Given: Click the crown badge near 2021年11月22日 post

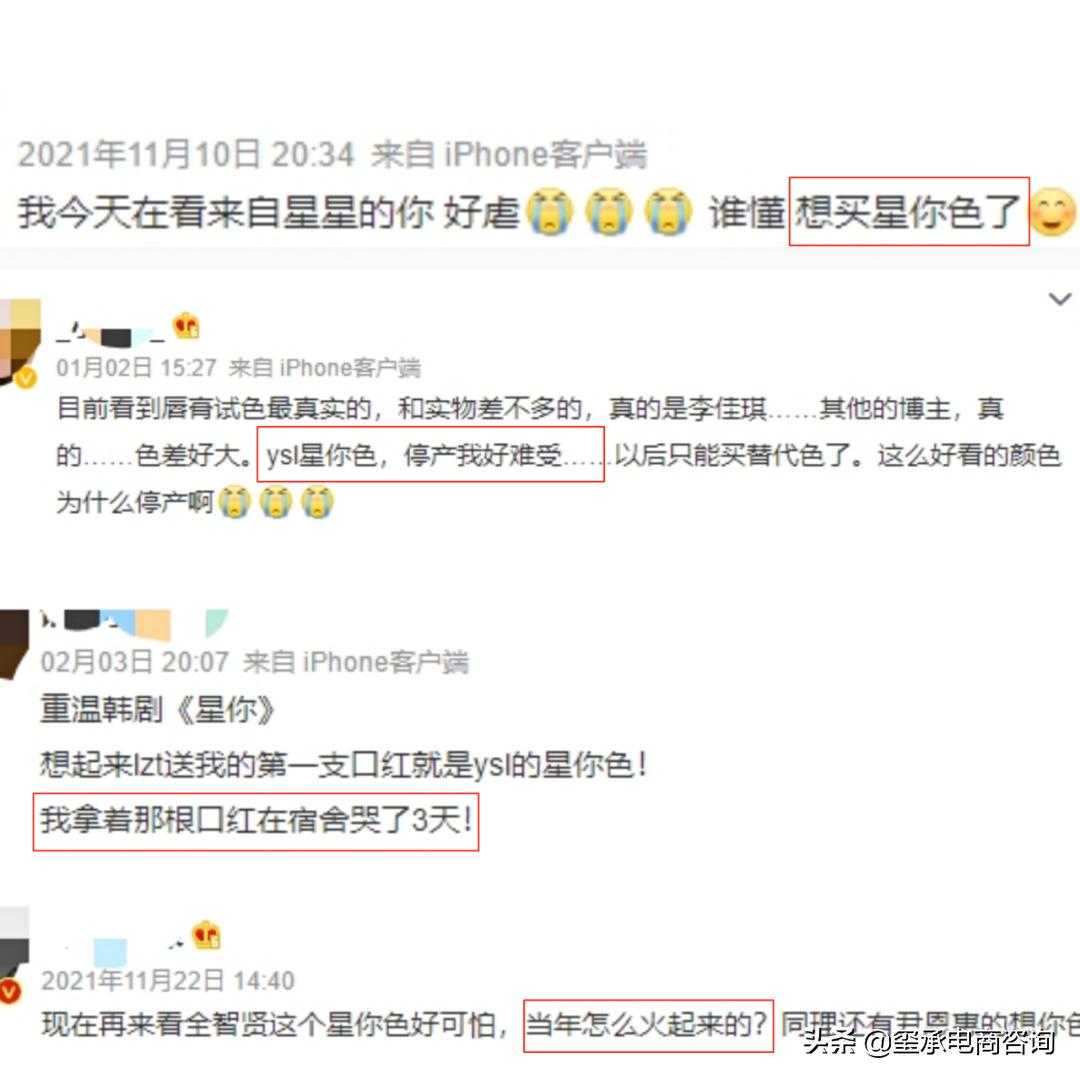Looking at the screenshot, I should 206,935.
